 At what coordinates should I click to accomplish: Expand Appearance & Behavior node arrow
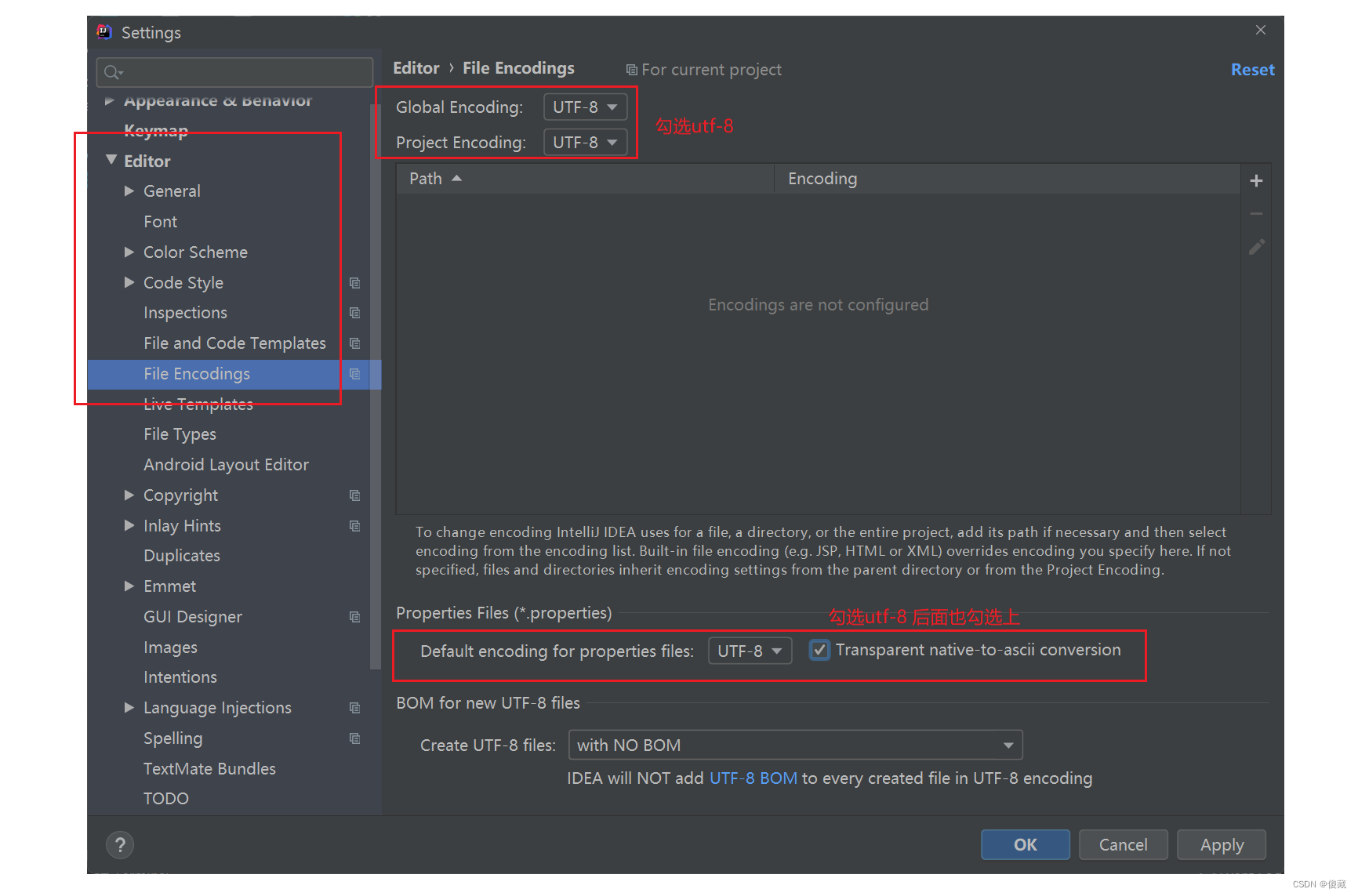[110, 100]
